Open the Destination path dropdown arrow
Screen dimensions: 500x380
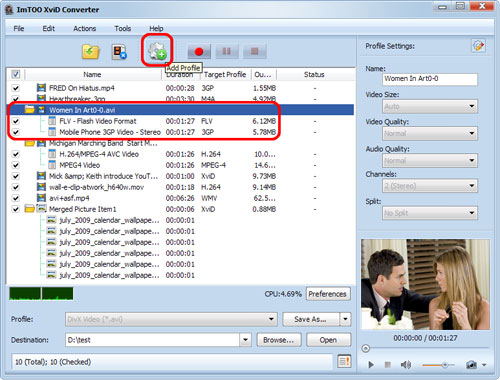(x=245, y=340)
